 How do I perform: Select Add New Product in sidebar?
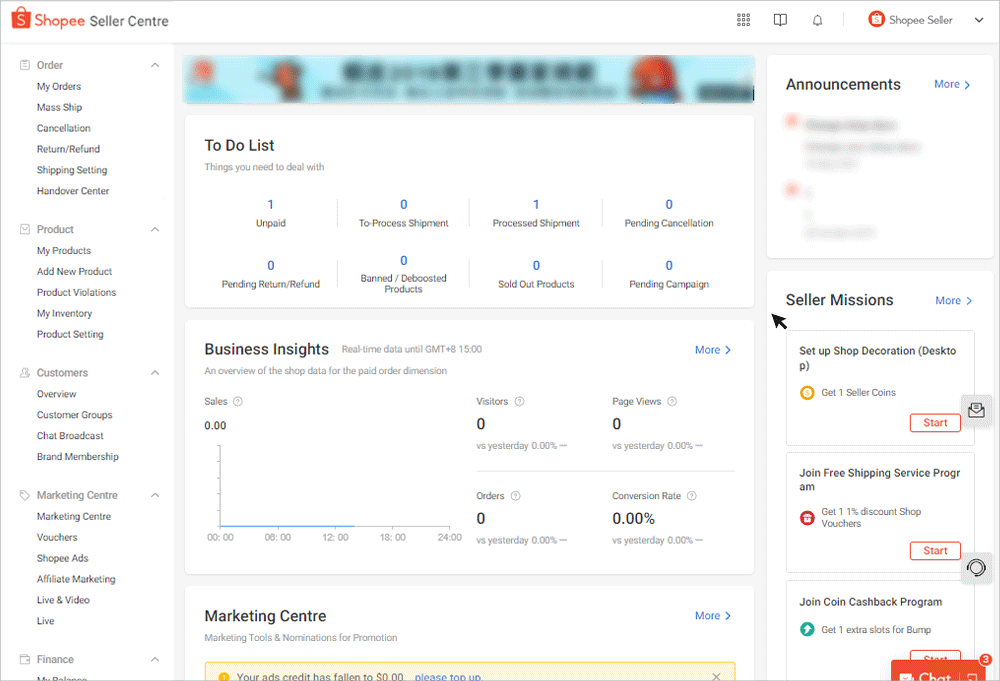click(74, 271)
